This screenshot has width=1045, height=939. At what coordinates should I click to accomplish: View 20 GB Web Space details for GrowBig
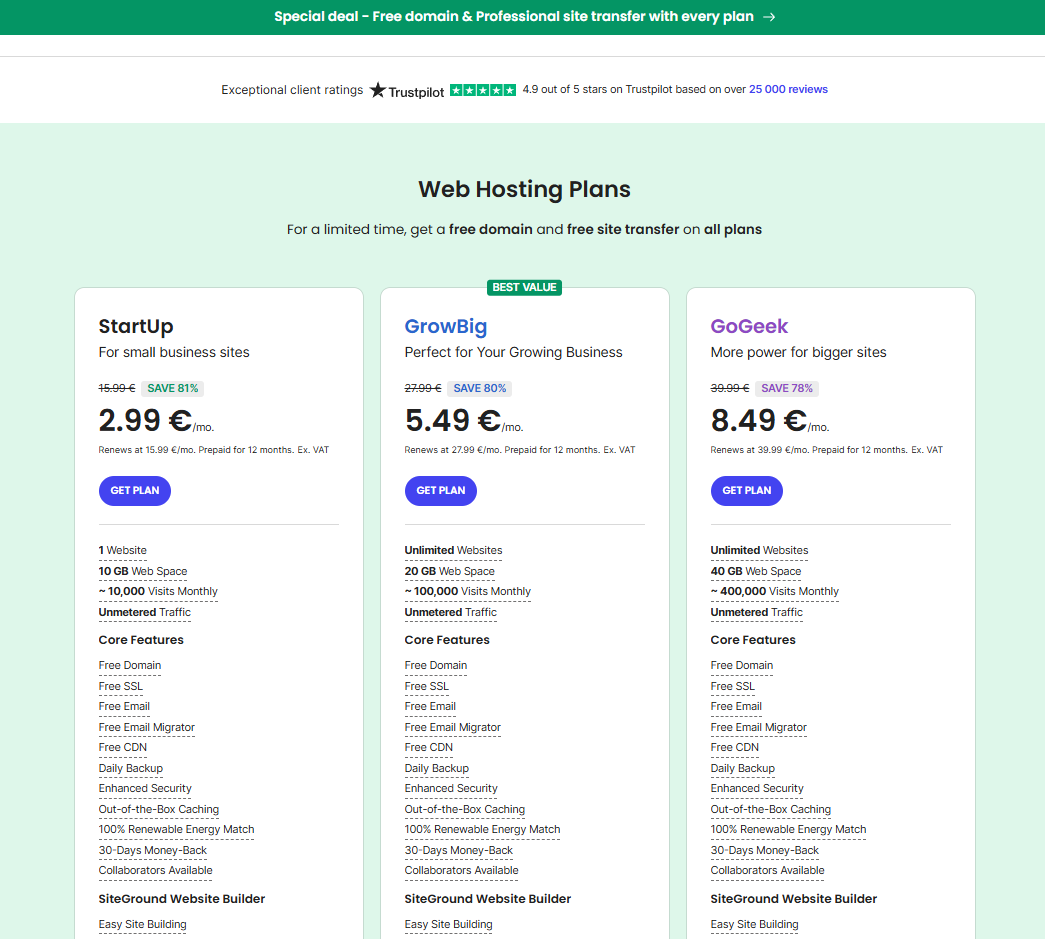tap(449, 571)
